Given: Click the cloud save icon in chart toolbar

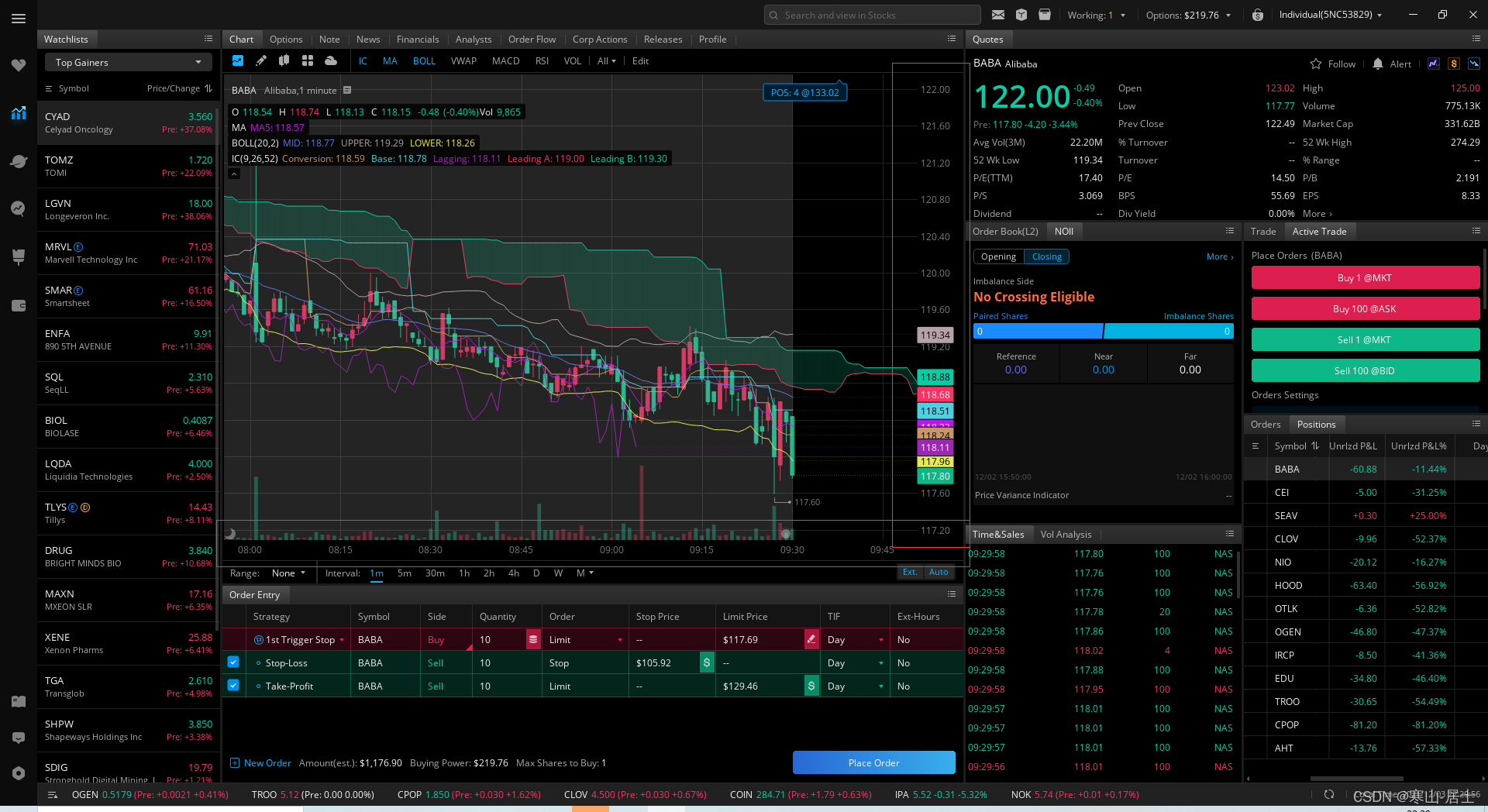Looking at the screenshot, I should [331, 60].
